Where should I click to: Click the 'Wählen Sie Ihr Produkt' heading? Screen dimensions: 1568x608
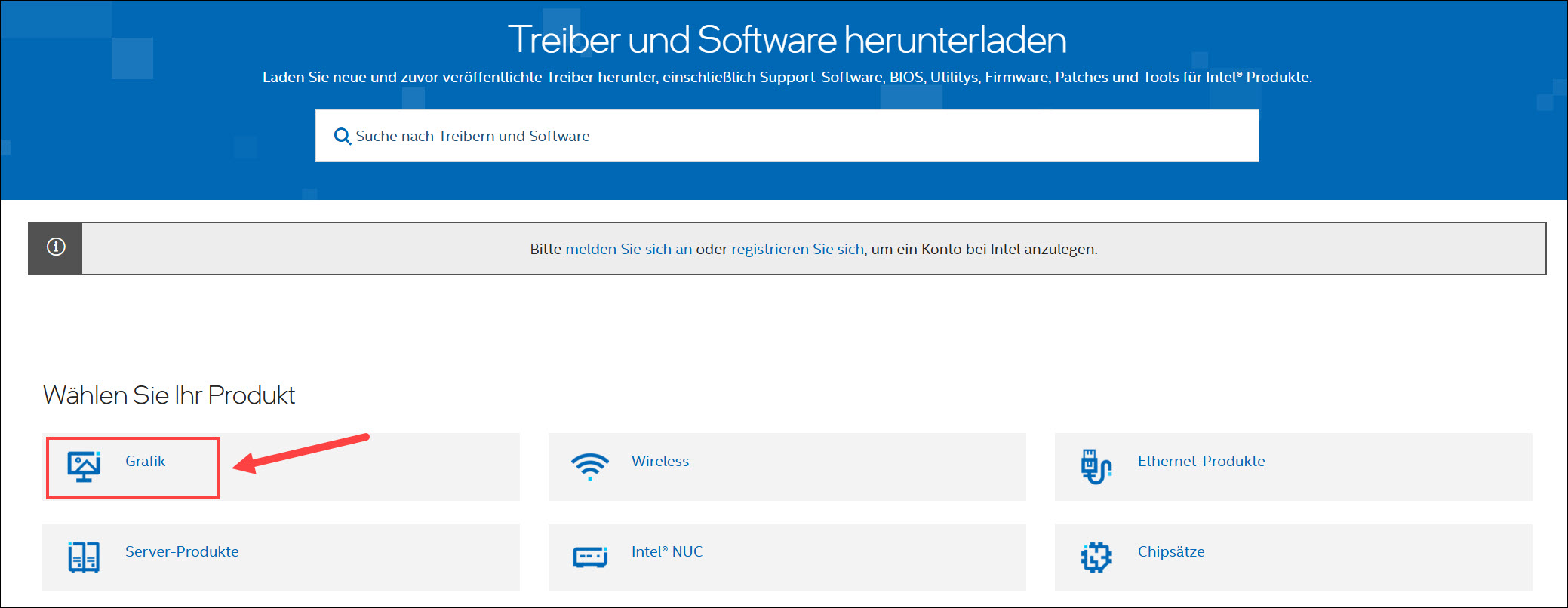click(x=169, y=395)
